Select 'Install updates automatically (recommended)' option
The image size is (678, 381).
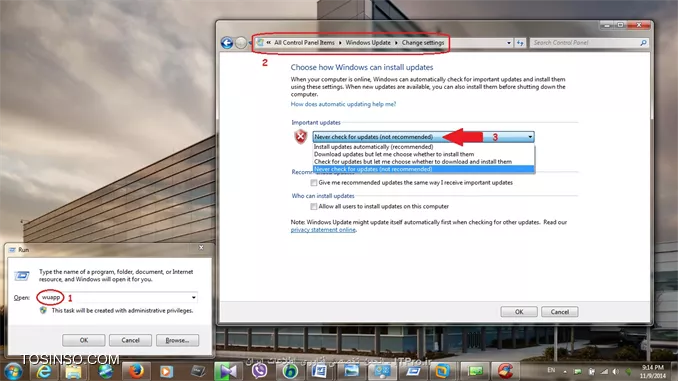point(424,147)
